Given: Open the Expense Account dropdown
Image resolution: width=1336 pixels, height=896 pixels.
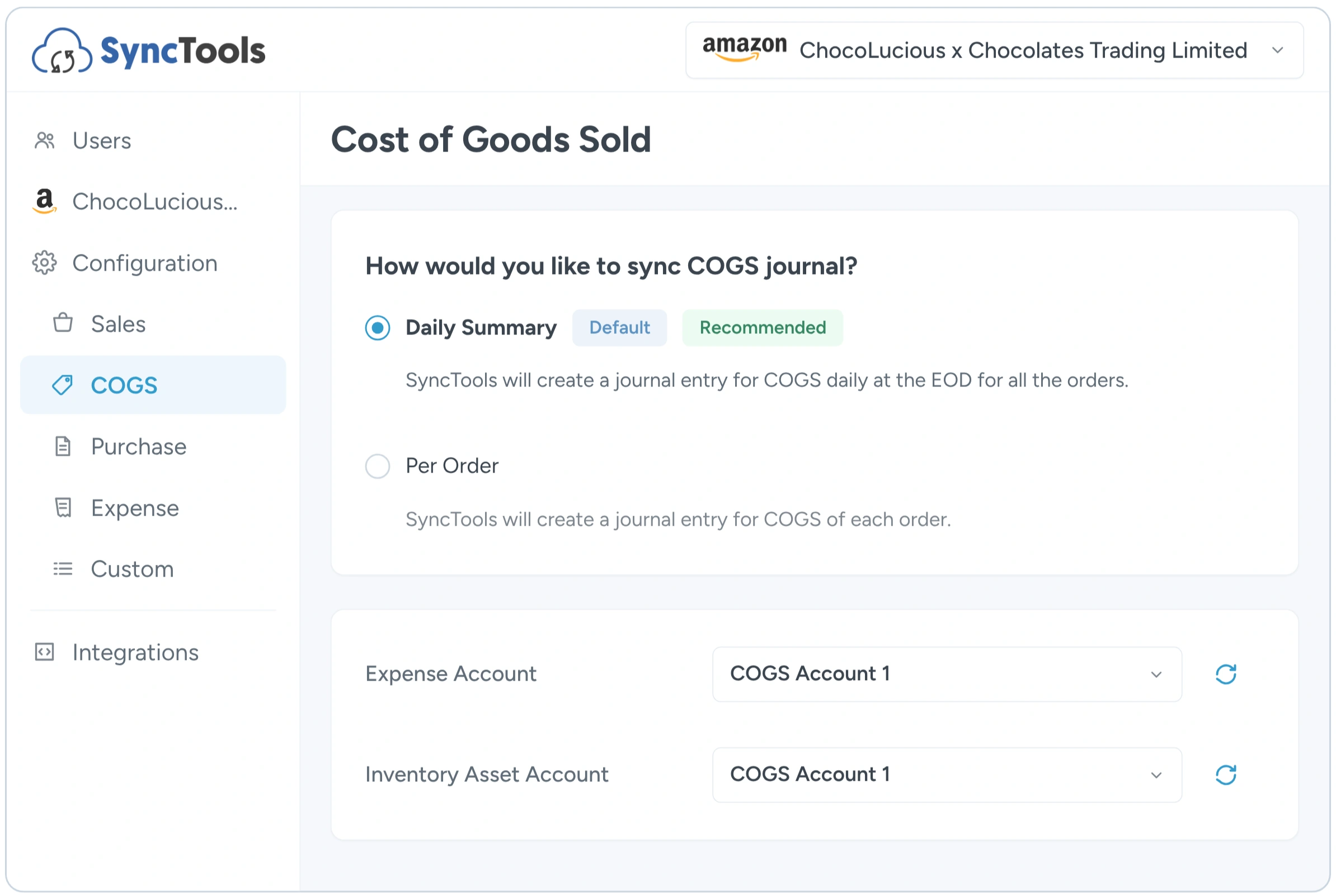Looking at the screenshot, I should pos(947,675).
